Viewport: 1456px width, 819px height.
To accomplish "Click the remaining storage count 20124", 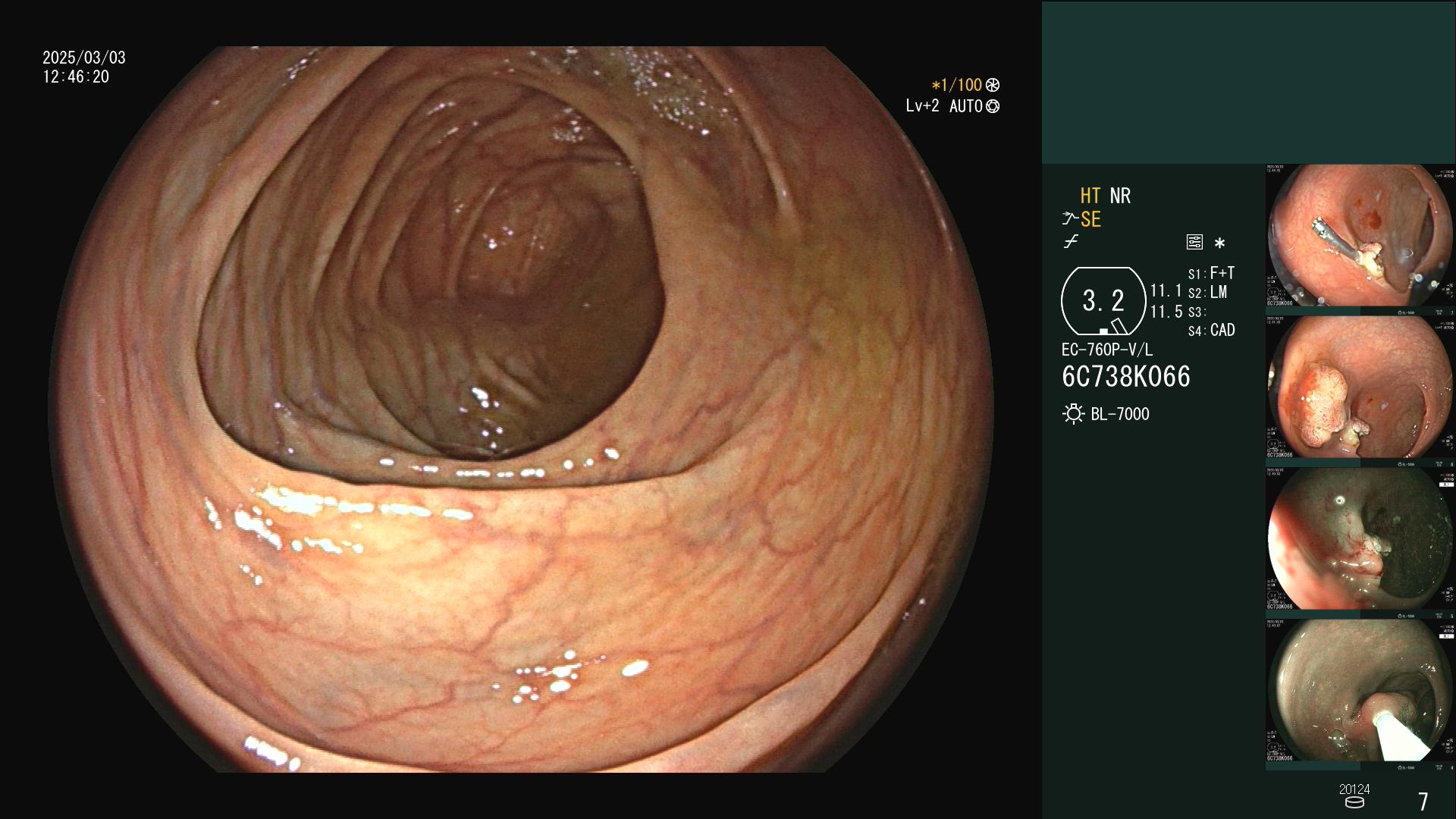I will (x=1354, y=789).
